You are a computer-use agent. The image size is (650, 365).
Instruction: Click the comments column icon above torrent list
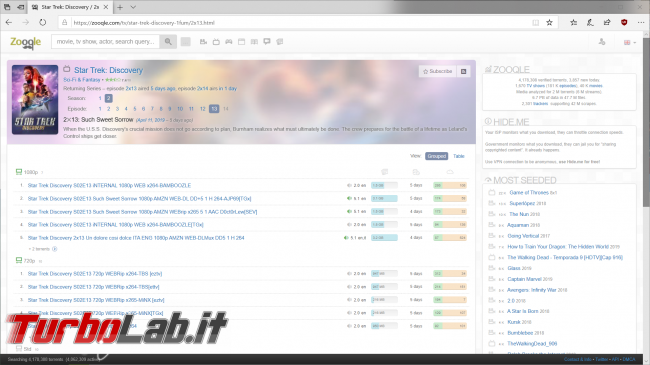(x=384, y=172)
